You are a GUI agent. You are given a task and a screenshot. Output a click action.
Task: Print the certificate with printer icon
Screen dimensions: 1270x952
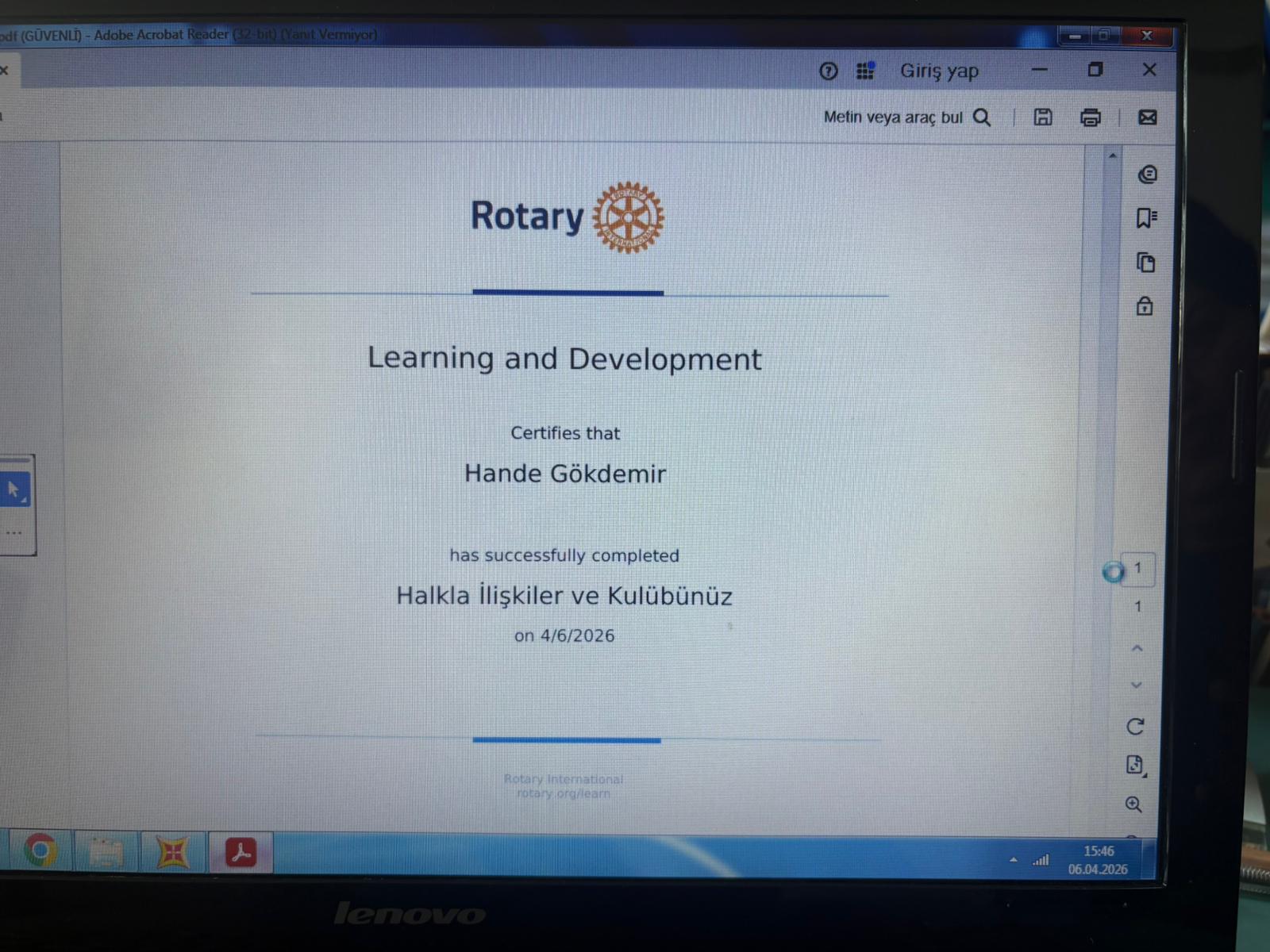tap(1091, 117)
